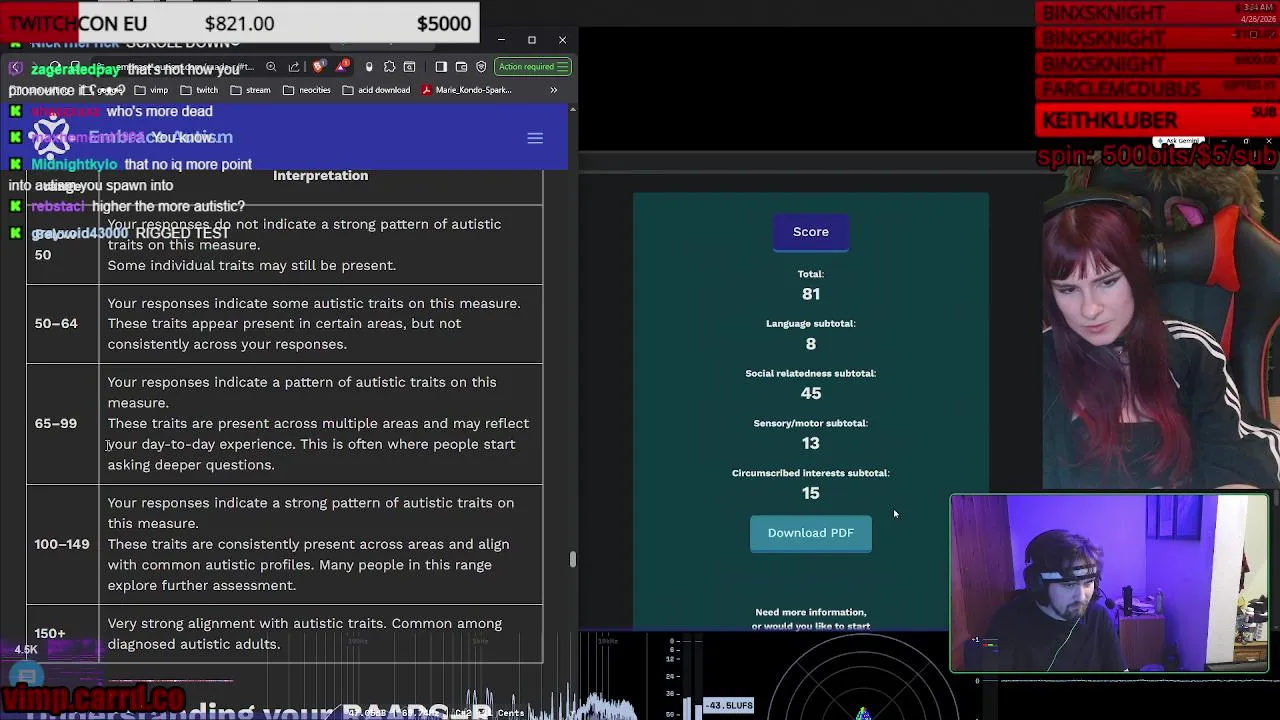This screenshot has height=720, width=1280.
Task: Click the Sensory/motor subtotal value 13
Action: click(811, 443)
